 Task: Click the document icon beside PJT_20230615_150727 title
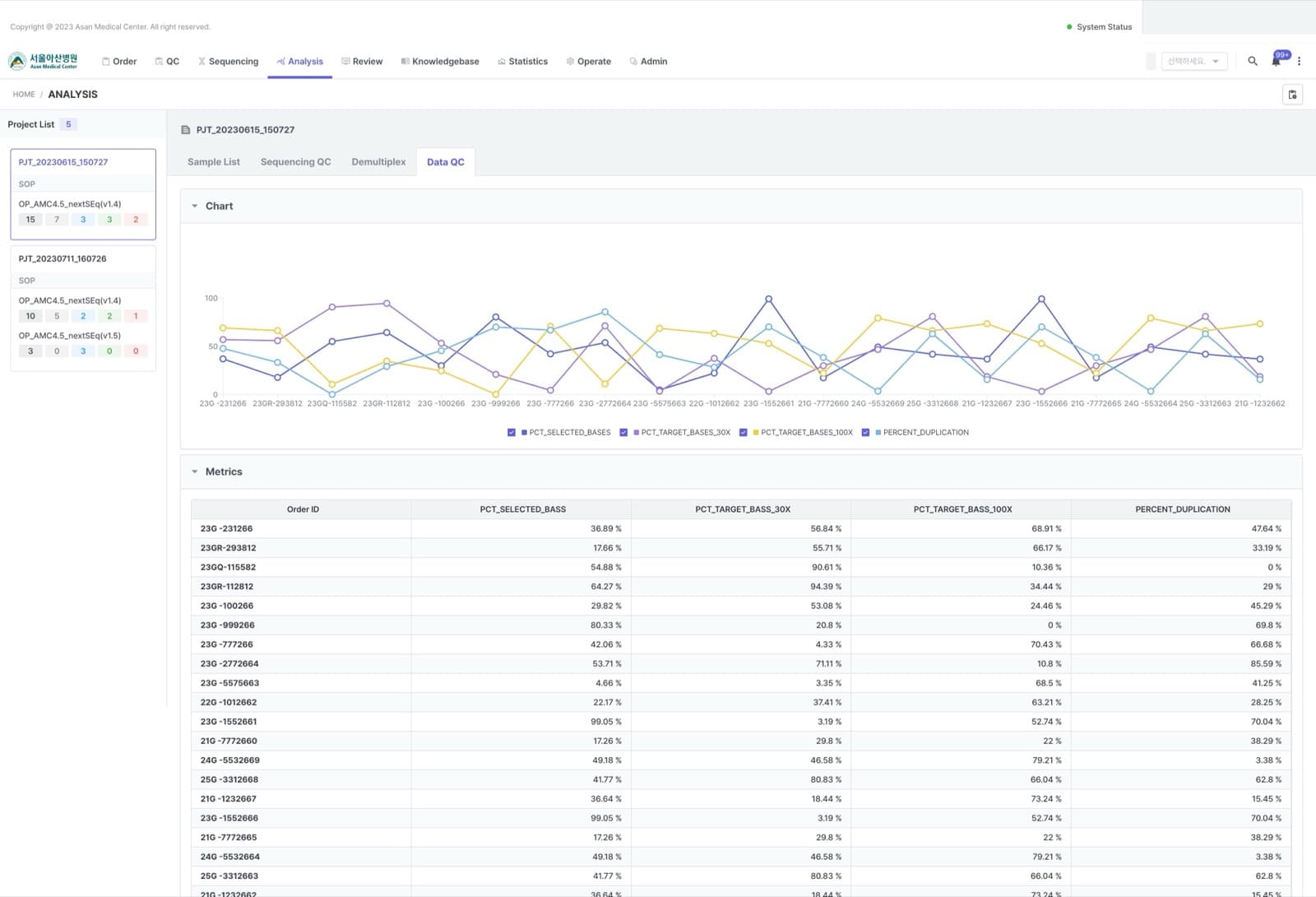[x=186, y=130]
